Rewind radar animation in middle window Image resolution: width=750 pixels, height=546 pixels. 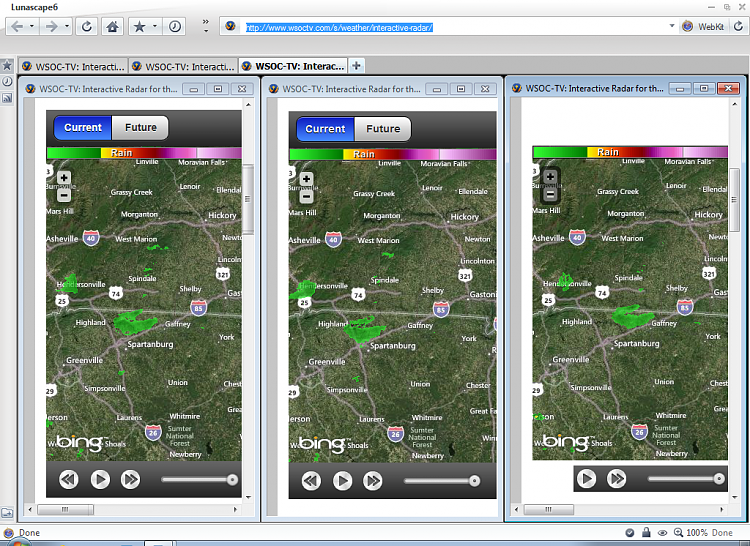(311, 480)
